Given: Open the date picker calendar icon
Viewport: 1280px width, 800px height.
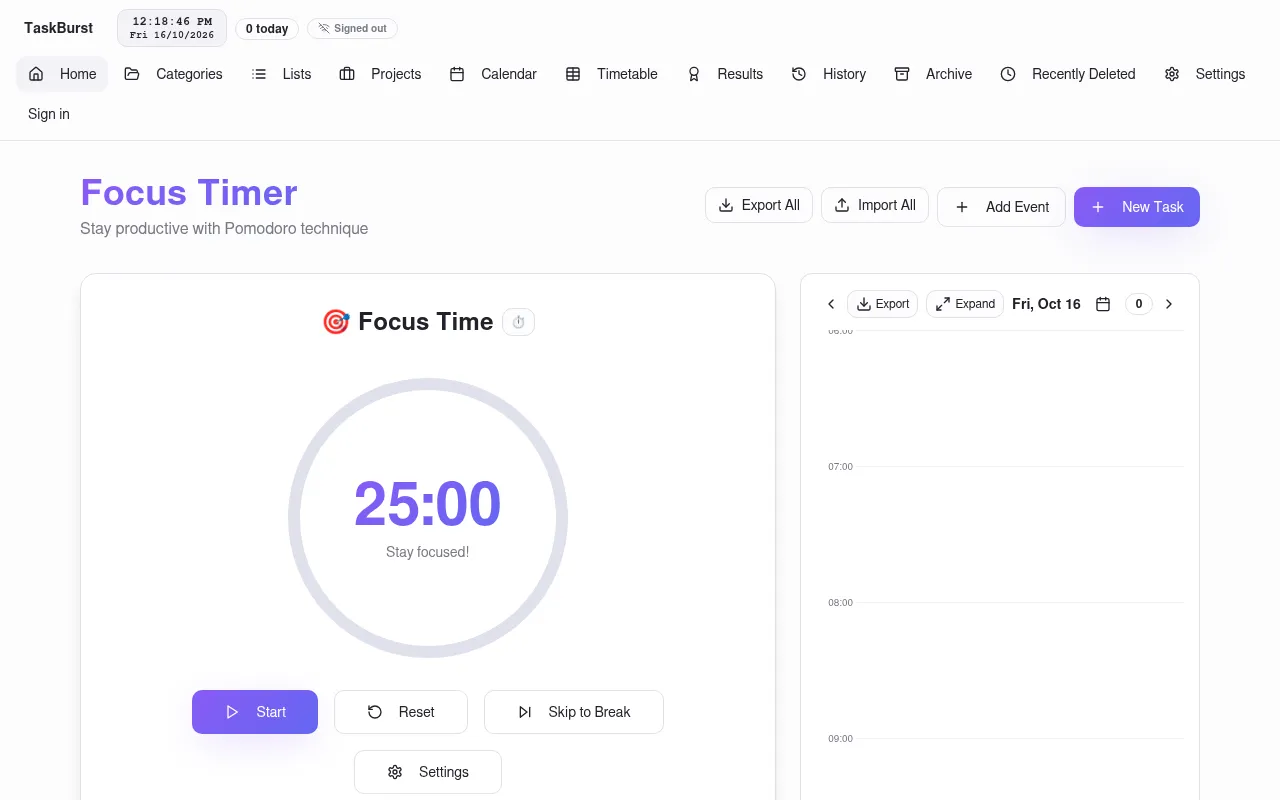Looking at the screenshot, I should [x=1103, y=304].
